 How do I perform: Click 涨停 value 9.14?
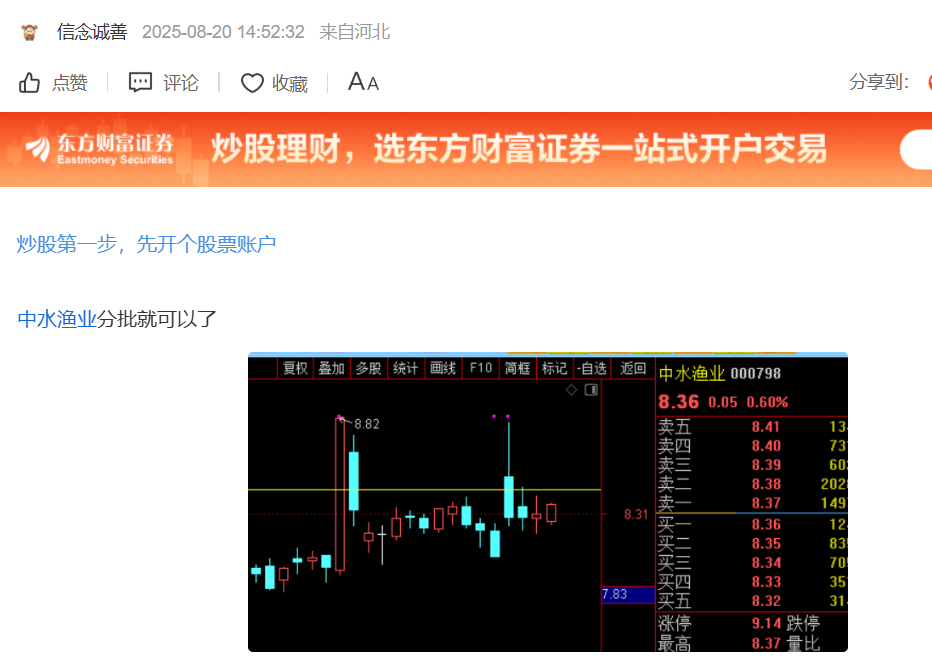tap(766, 623)
